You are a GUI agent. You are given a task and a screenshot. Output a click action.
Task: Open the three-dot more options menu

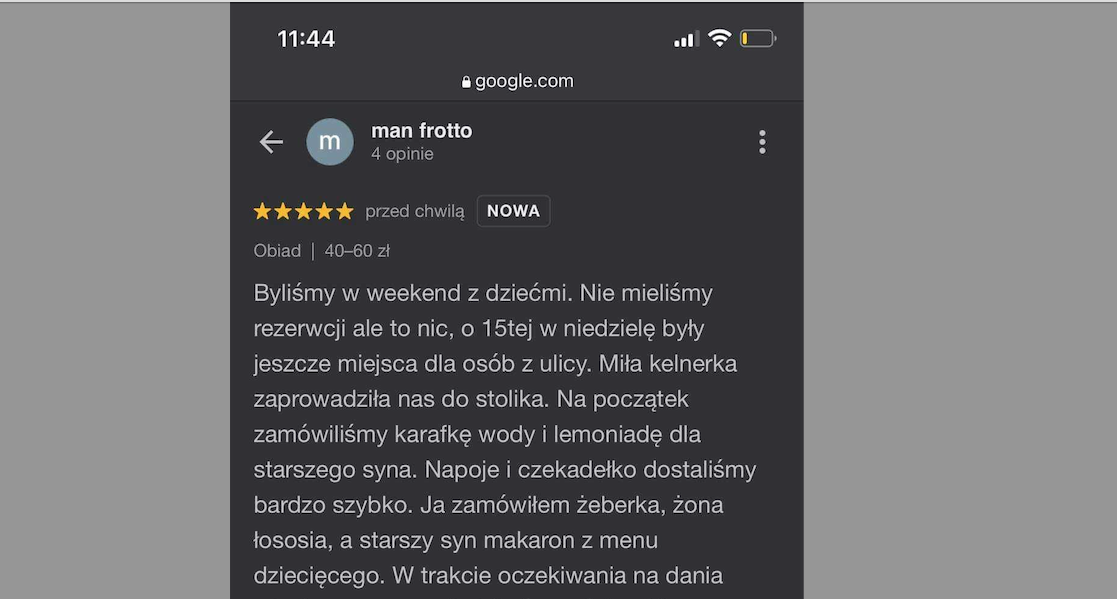coord(762,142)
